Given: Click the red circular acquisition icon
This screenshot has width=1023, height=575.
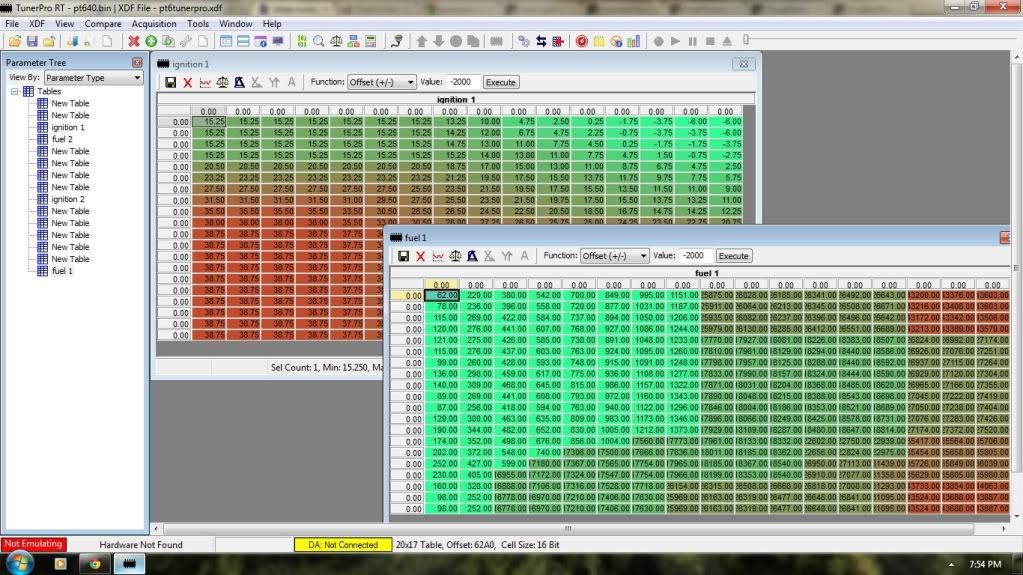Looking at the screenshot, I should coord(581,41).
